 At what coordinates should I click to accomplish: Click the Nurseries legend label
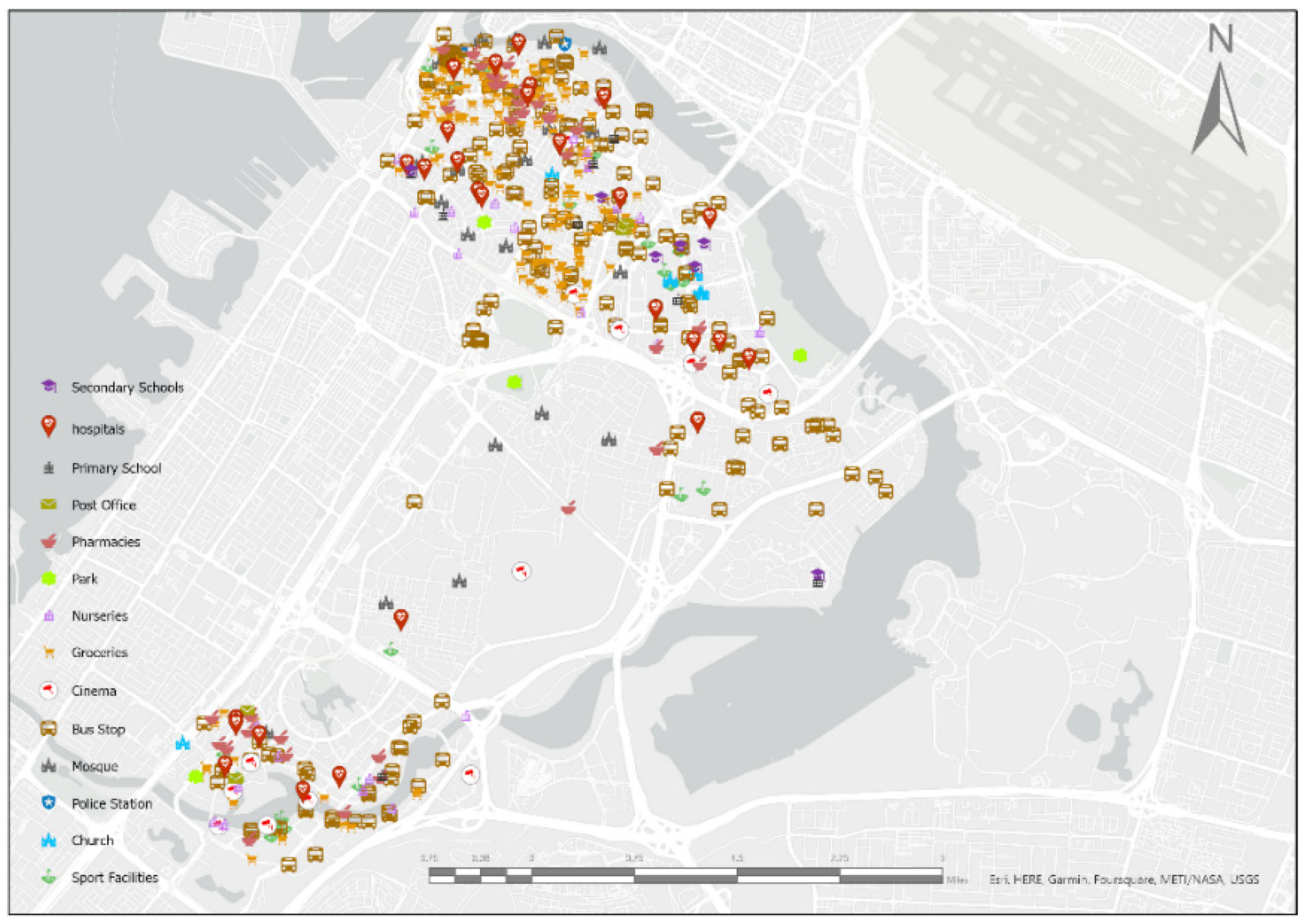[x=100, y=616]
